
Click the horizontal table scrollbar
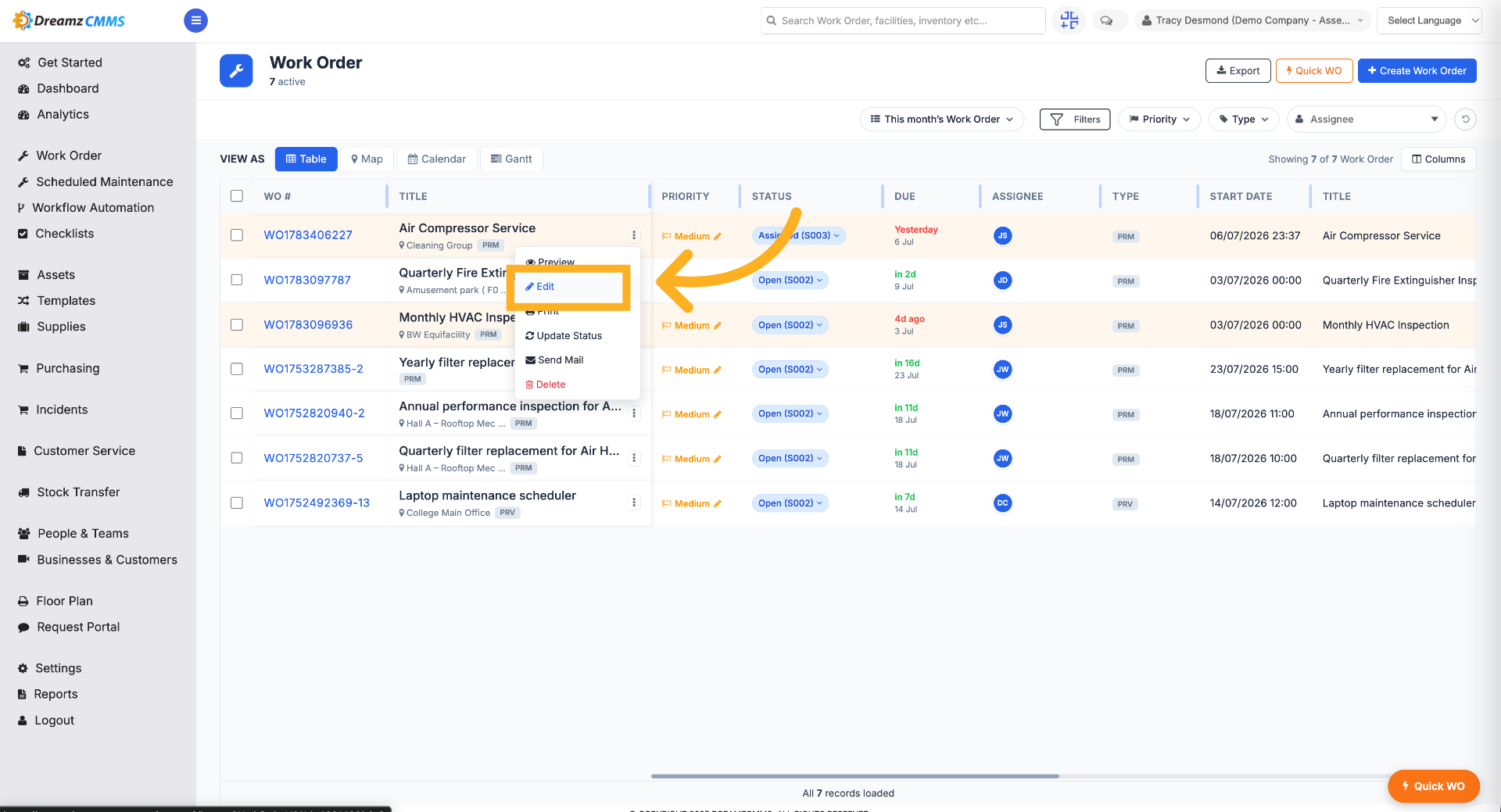854,776
